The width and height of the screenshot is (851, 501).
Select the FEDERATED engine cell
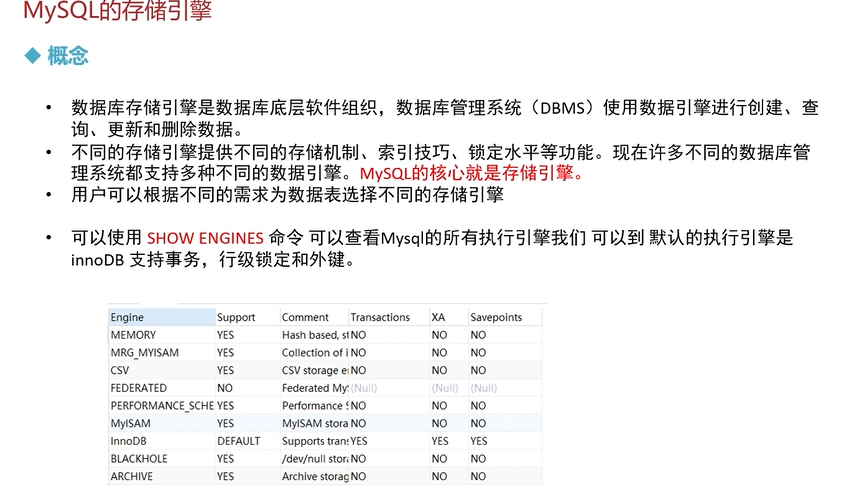coord(162,388)
